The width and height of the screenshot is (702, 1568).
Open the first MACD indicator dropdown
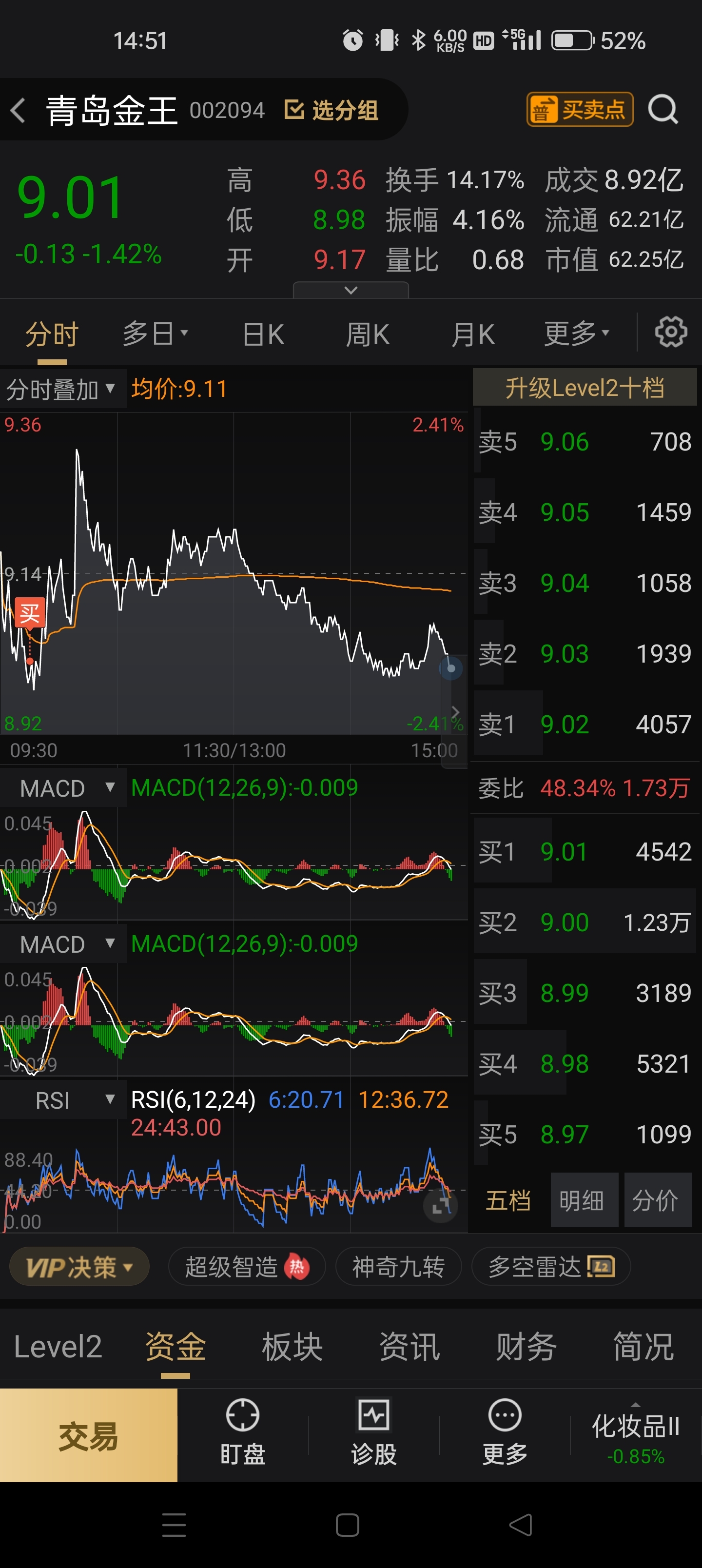63,788
